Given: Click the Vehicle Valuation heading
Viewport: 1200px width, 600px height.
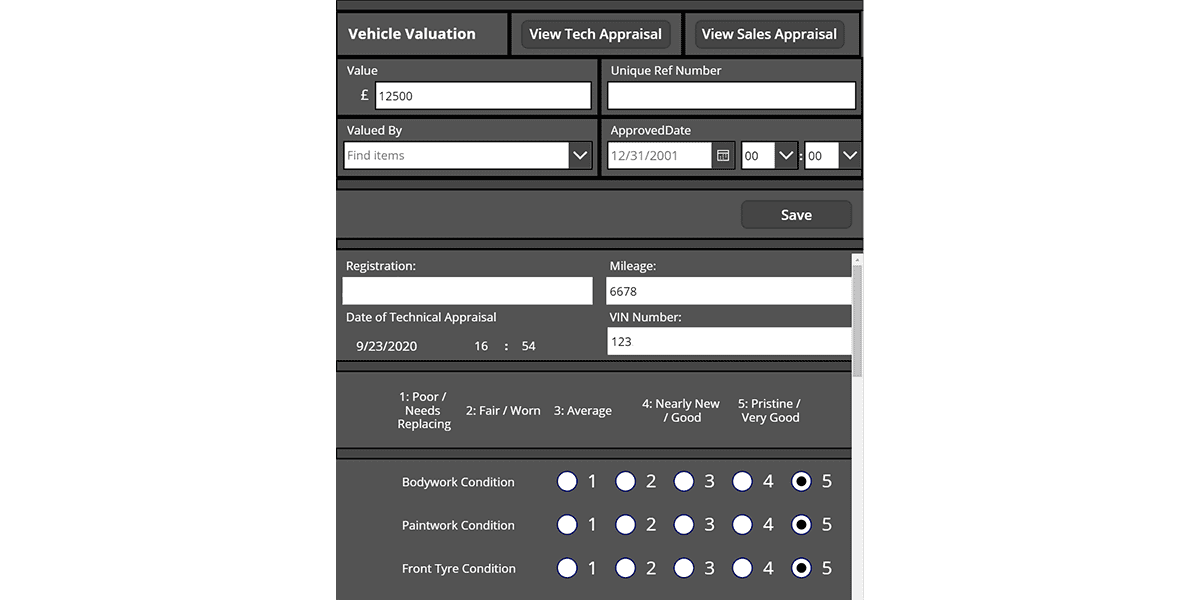Looking at the screenshot, I should tap(412, 34).
